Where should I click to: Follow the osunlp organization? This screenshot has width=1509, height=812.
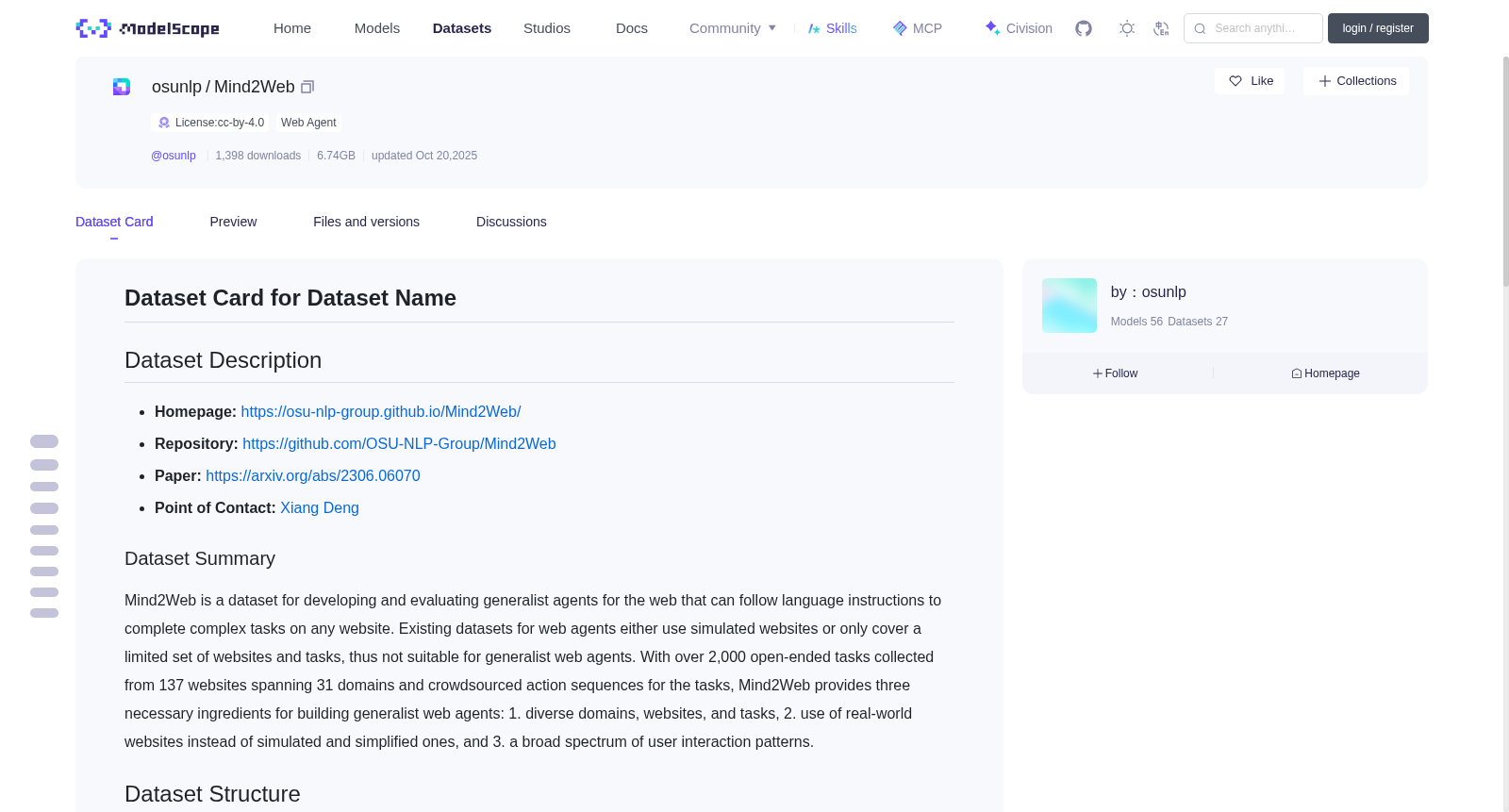click(x=1116, y=373)
